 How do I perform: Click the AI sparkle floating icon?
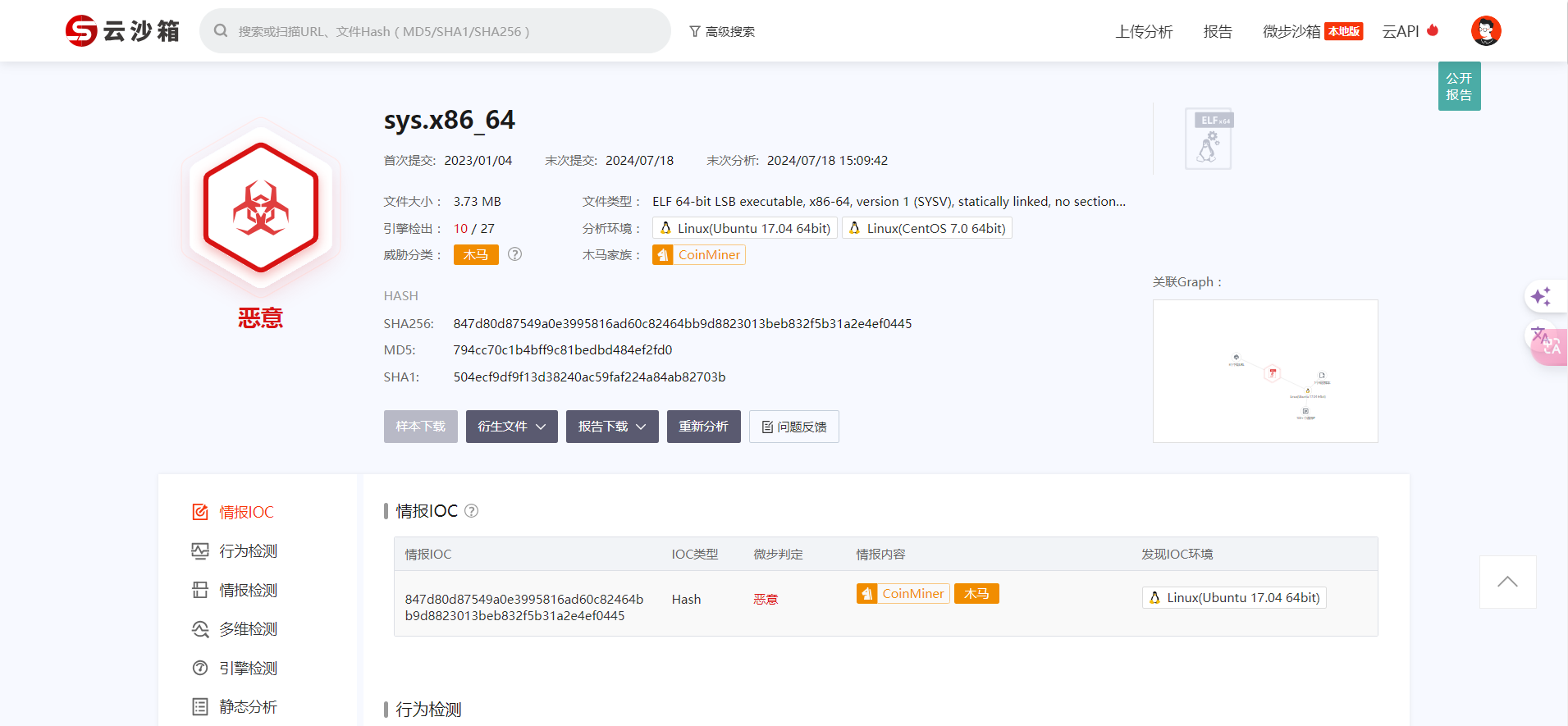(1541, 296)
